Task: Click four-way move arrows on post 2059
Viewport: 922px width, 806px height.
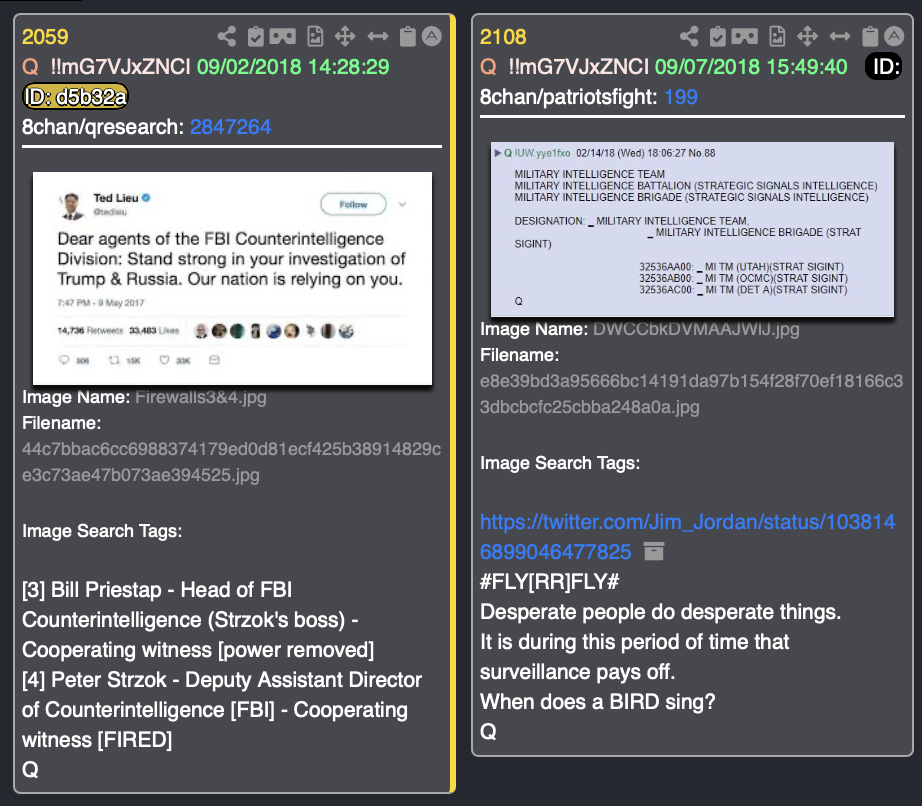Action: click(x=345, y=36)
